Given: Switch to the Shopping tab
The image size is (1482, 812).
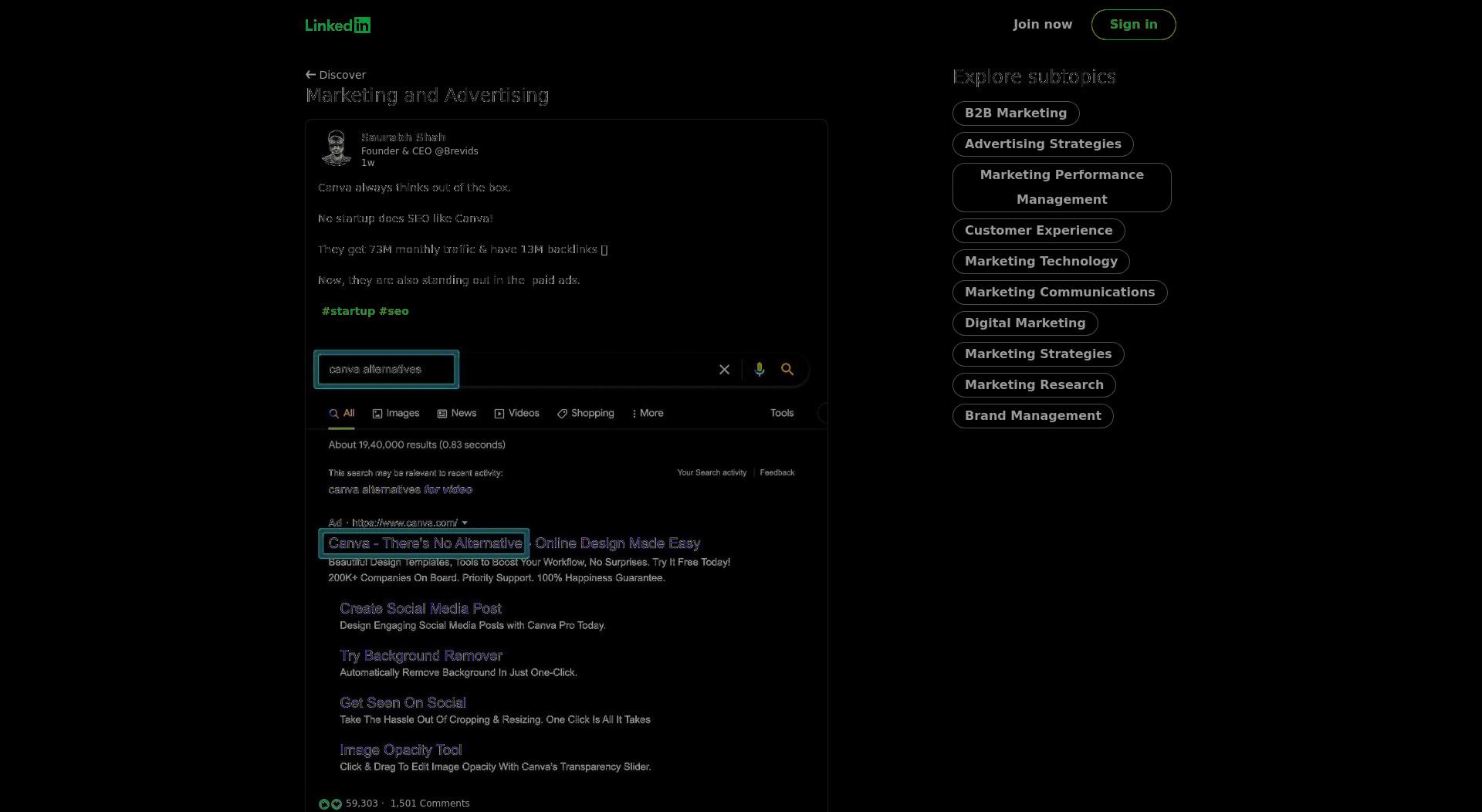Looking at the screenshot, I should click(586, 414).
